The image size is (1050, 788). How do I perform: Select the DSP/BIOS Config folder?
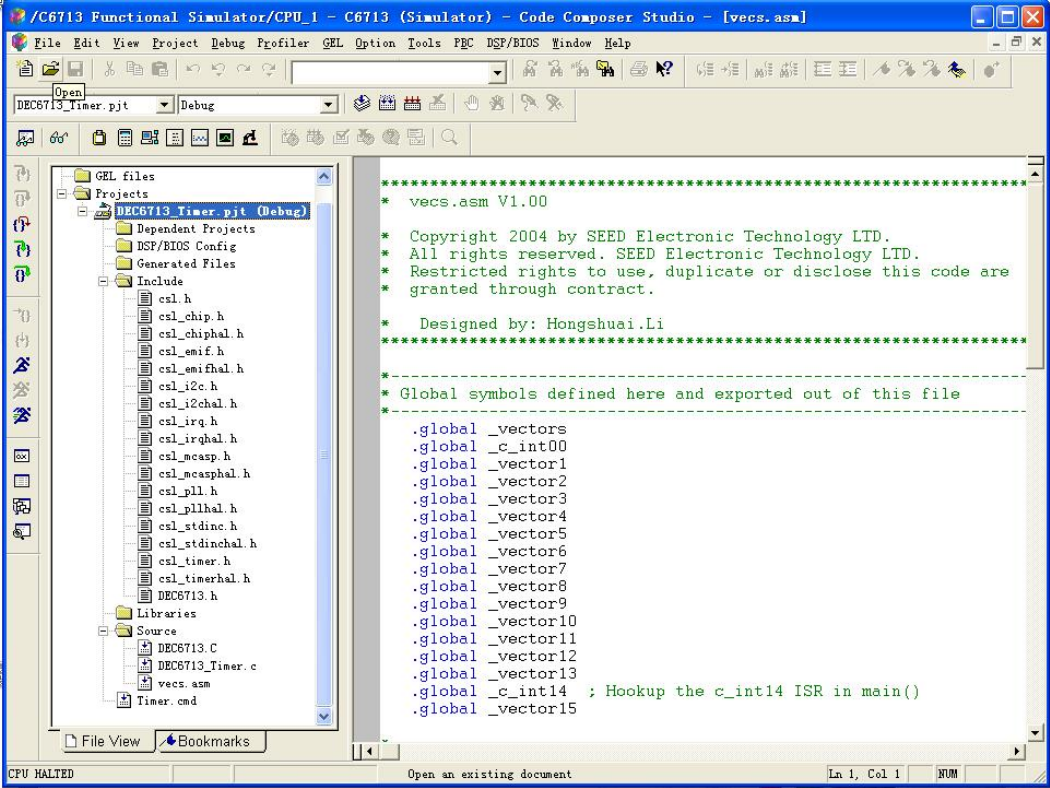pyautogui.click(x=186, y=246)
